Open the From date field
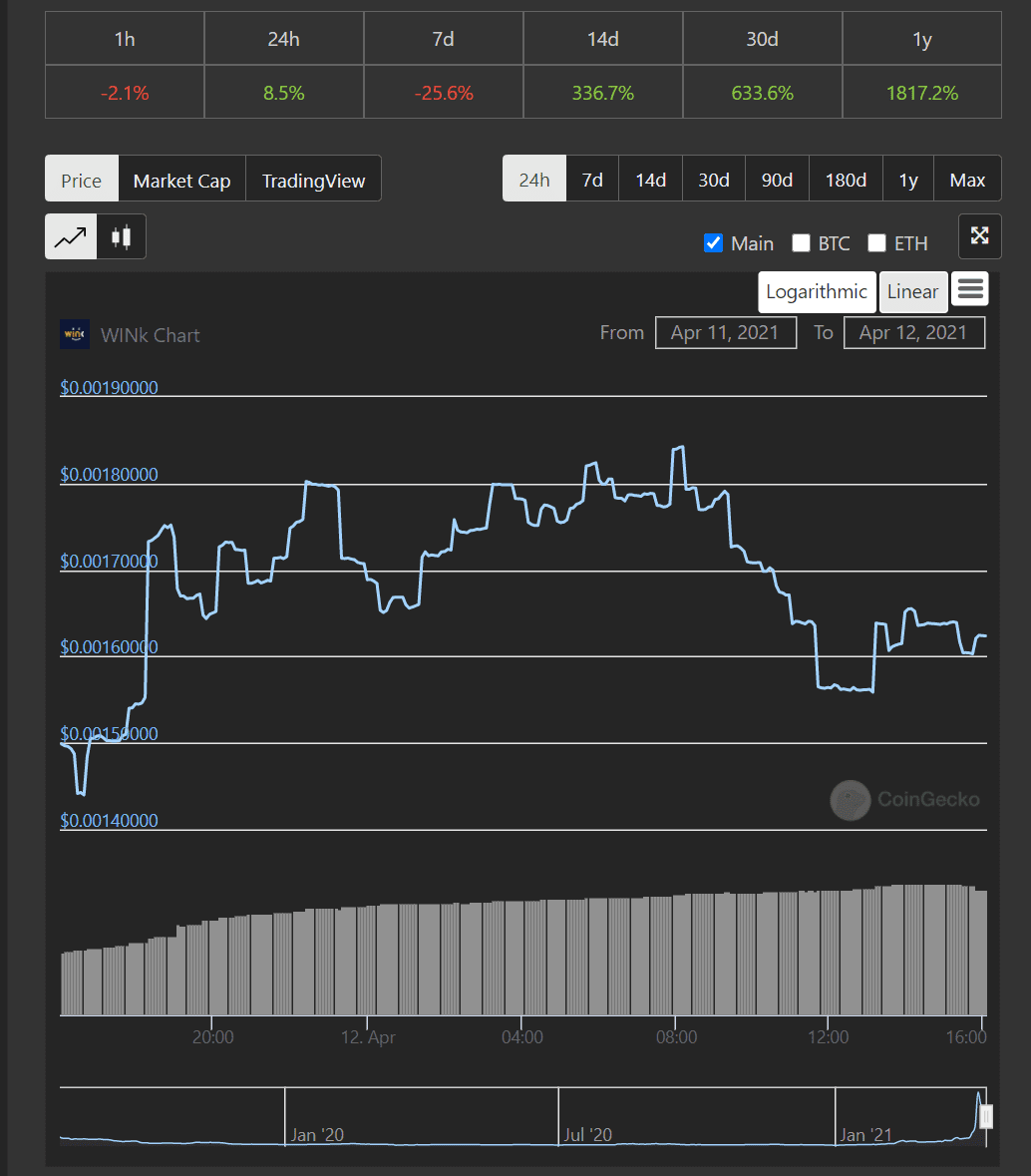 pyautogui.click(x=725, y=333)
